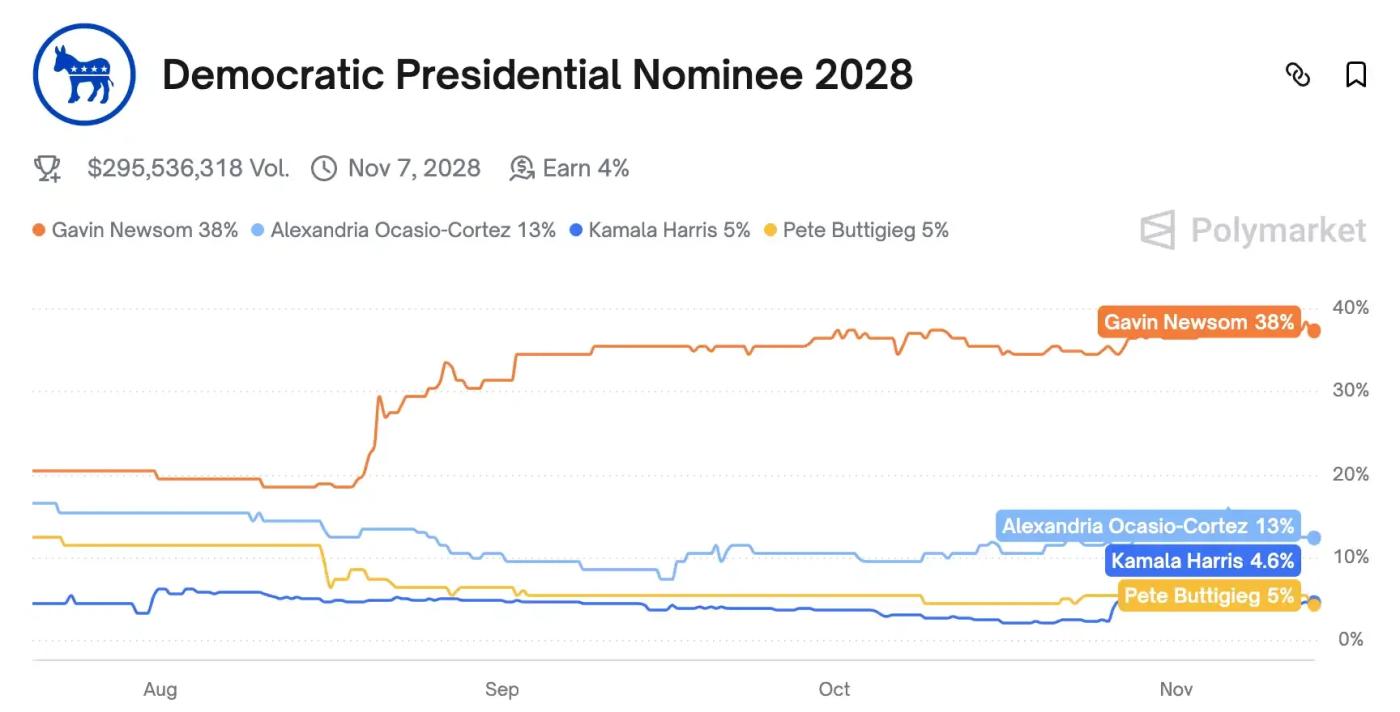Image resolution: width=1400 pixels, height=712 pixels.
Task: Bookmark this market
Action: tap(1355, 75)
